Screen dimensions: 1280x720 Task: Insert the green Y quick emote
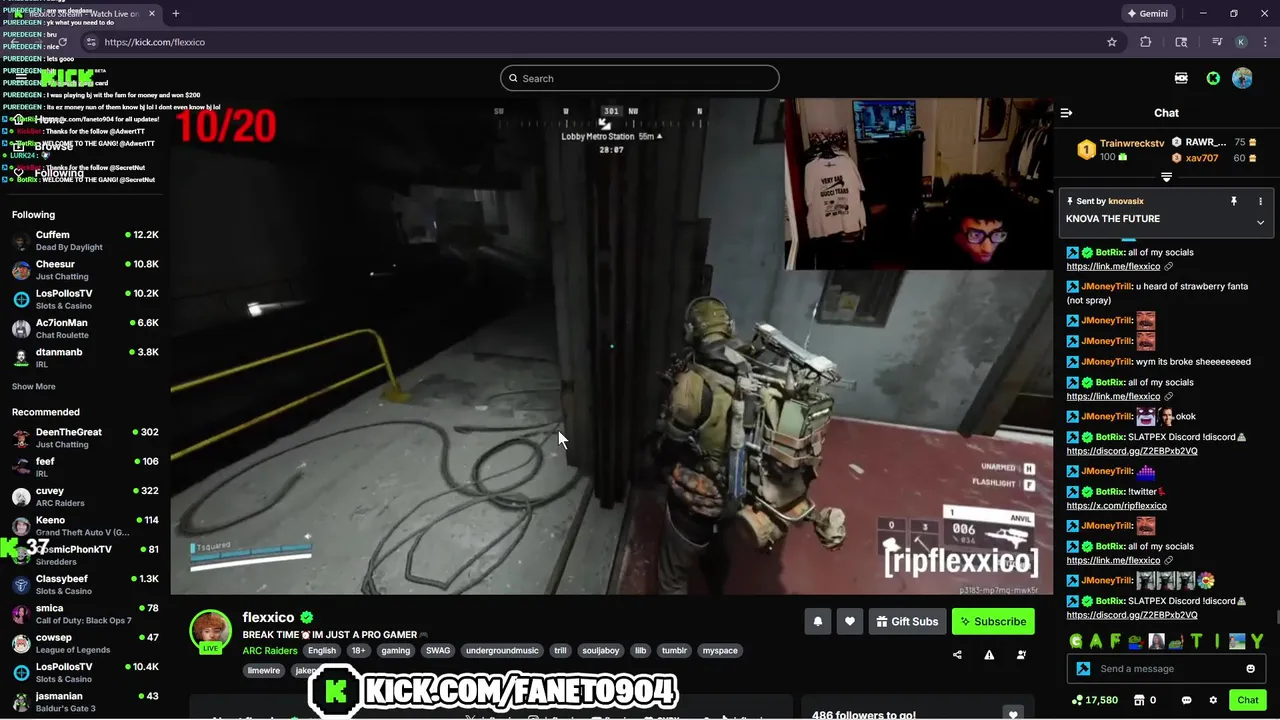click(1257, 641)
